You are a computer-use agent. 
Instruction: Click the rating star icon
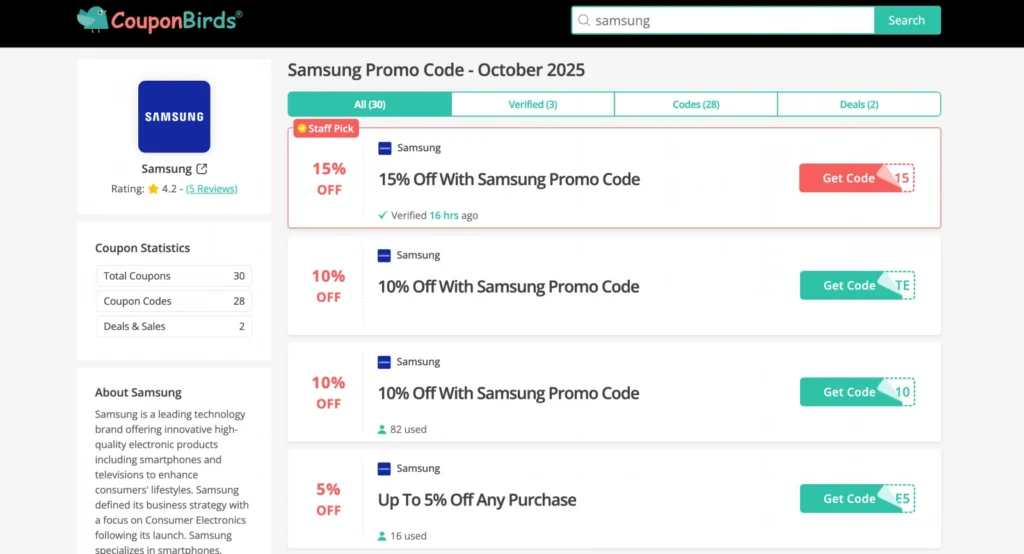153,189
